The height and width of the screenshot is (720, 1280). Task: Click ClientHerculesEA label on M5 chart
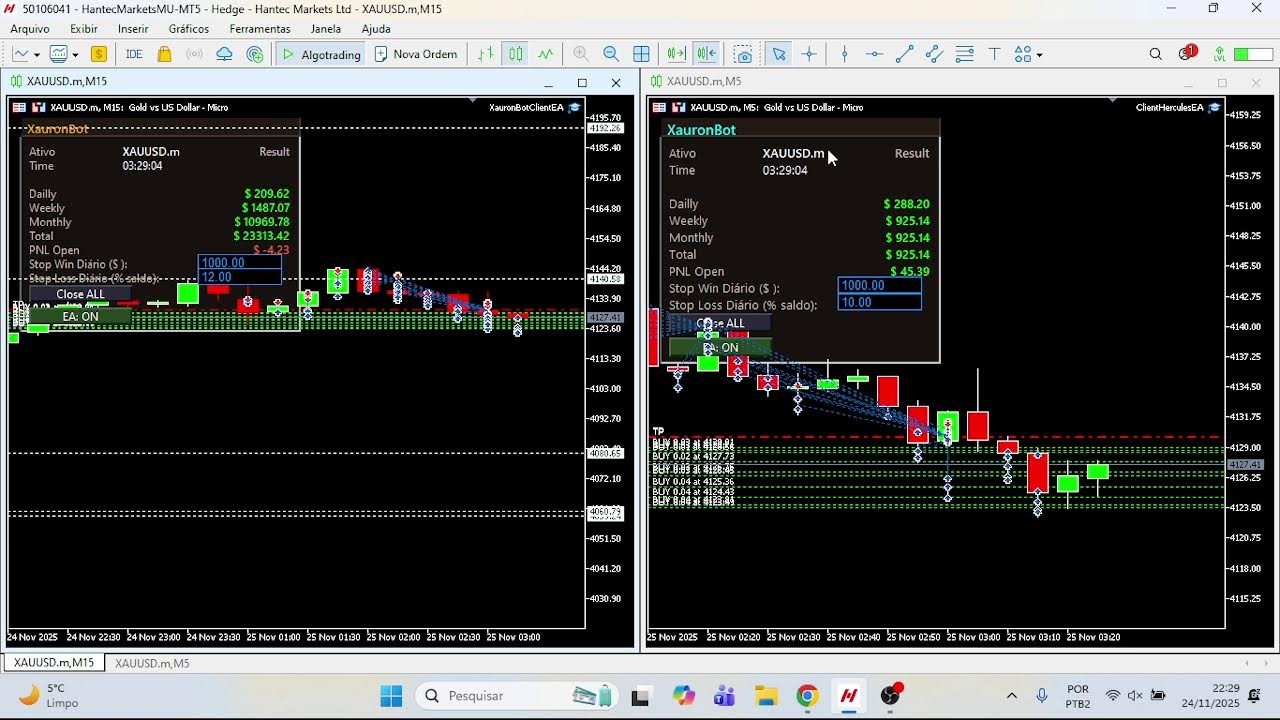1170,107
